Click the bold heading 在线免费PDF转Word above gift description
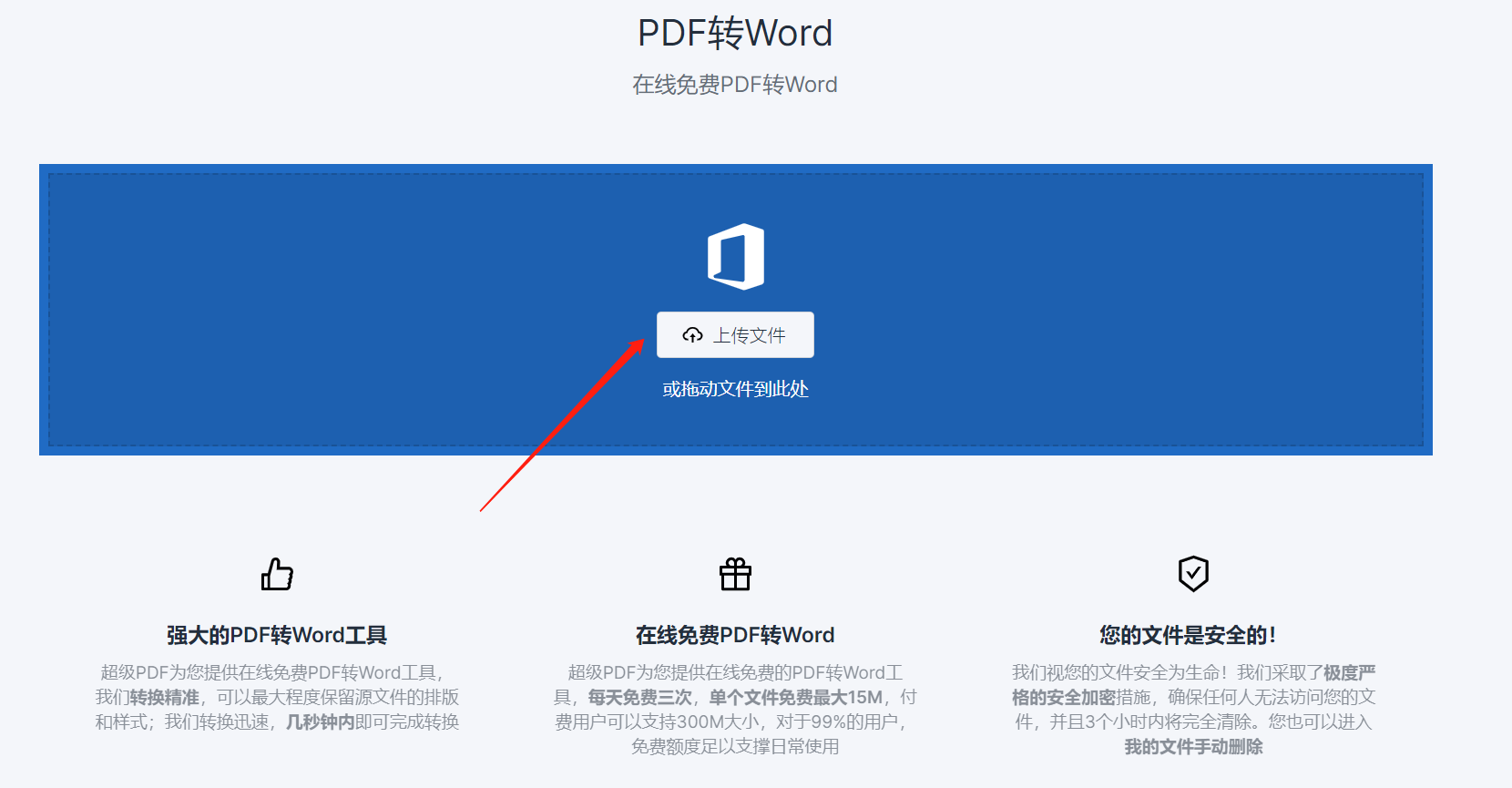The width and height of the screenshot is (1512, 788). [x=735, y=635]
